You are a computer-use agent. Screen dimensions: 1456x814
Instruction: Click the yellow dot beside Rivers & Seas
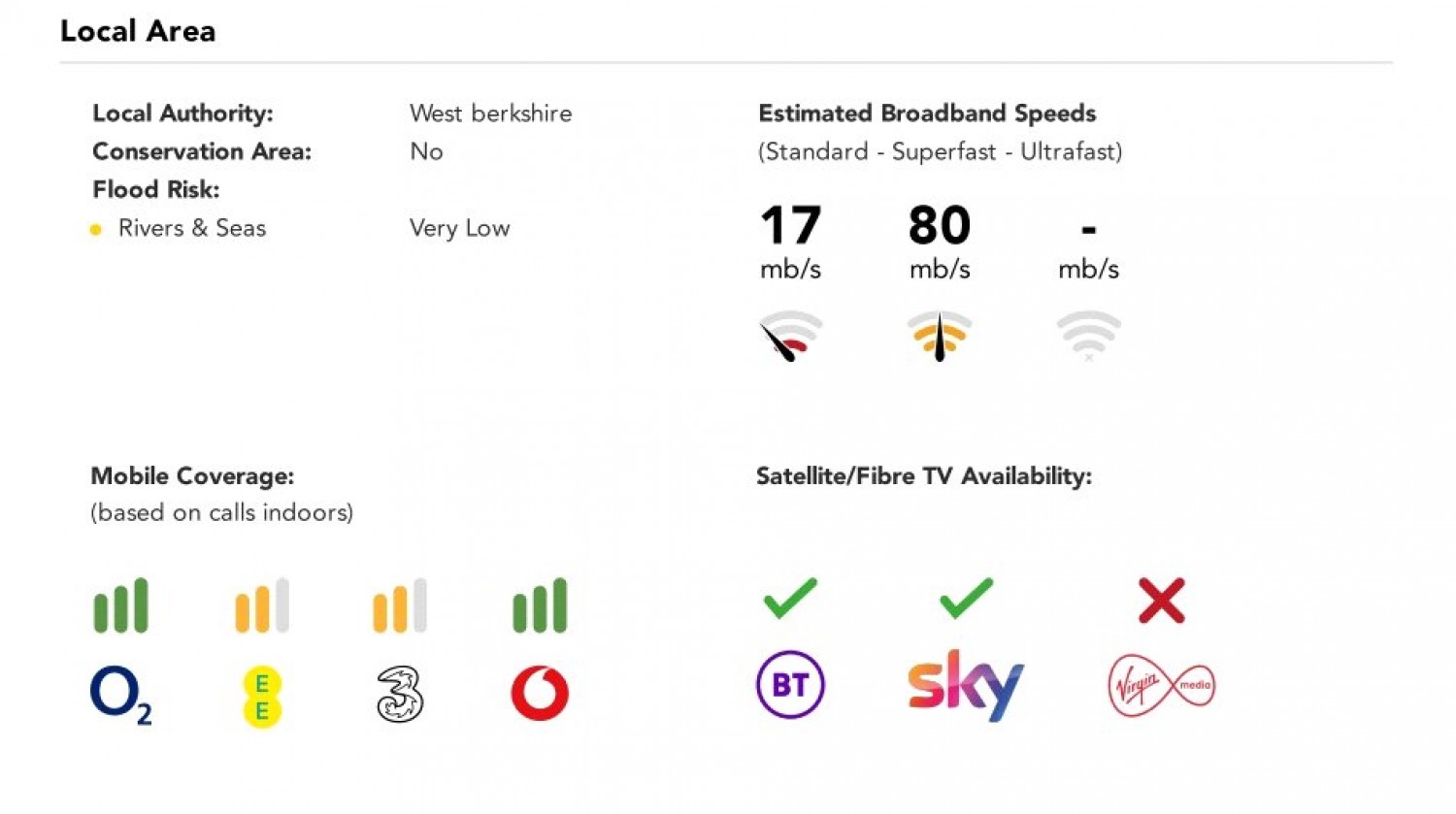pyautogui.click(x=95, y=230)
